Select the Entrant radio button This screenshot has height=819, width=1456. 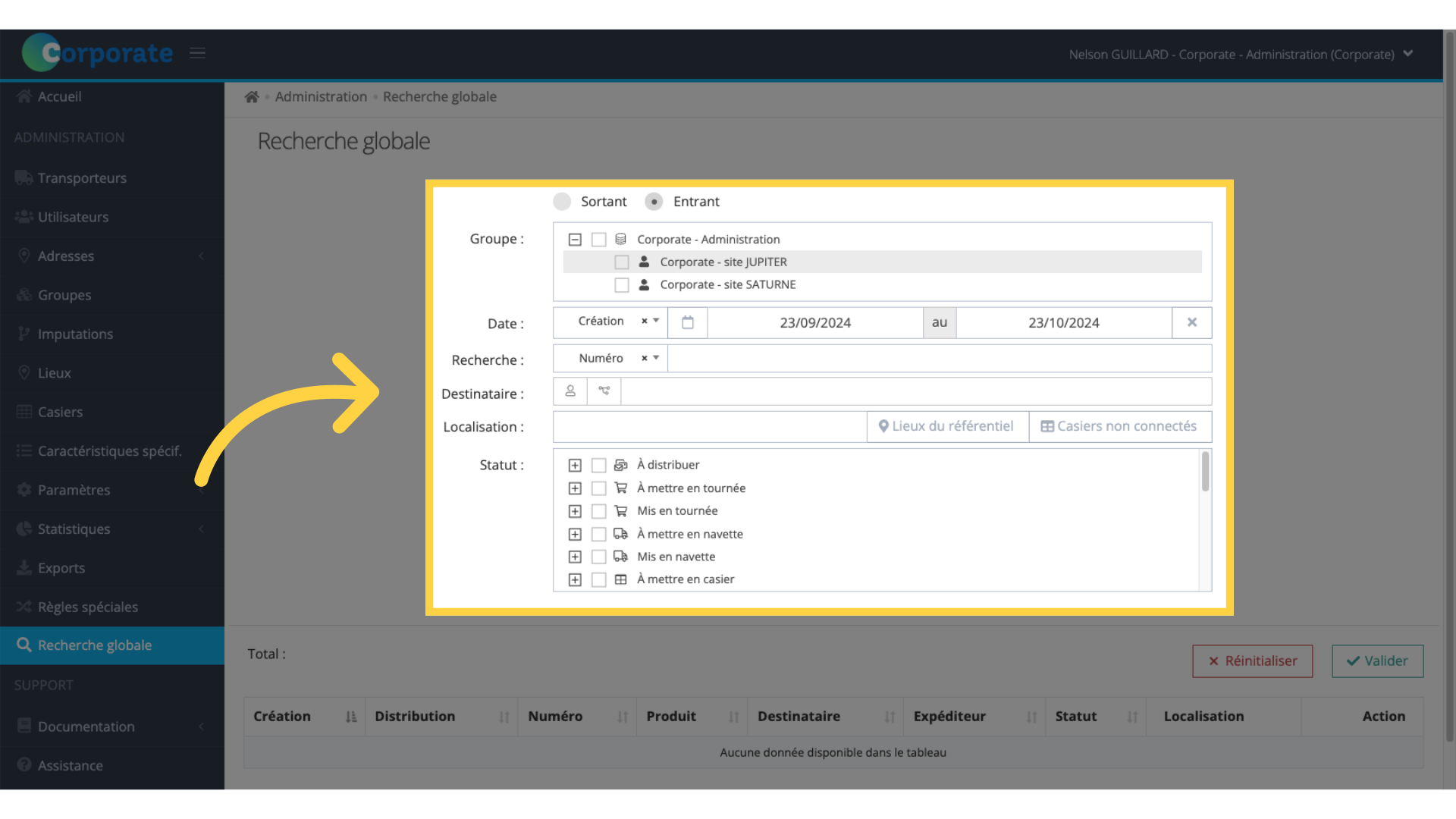click(654, 202)
